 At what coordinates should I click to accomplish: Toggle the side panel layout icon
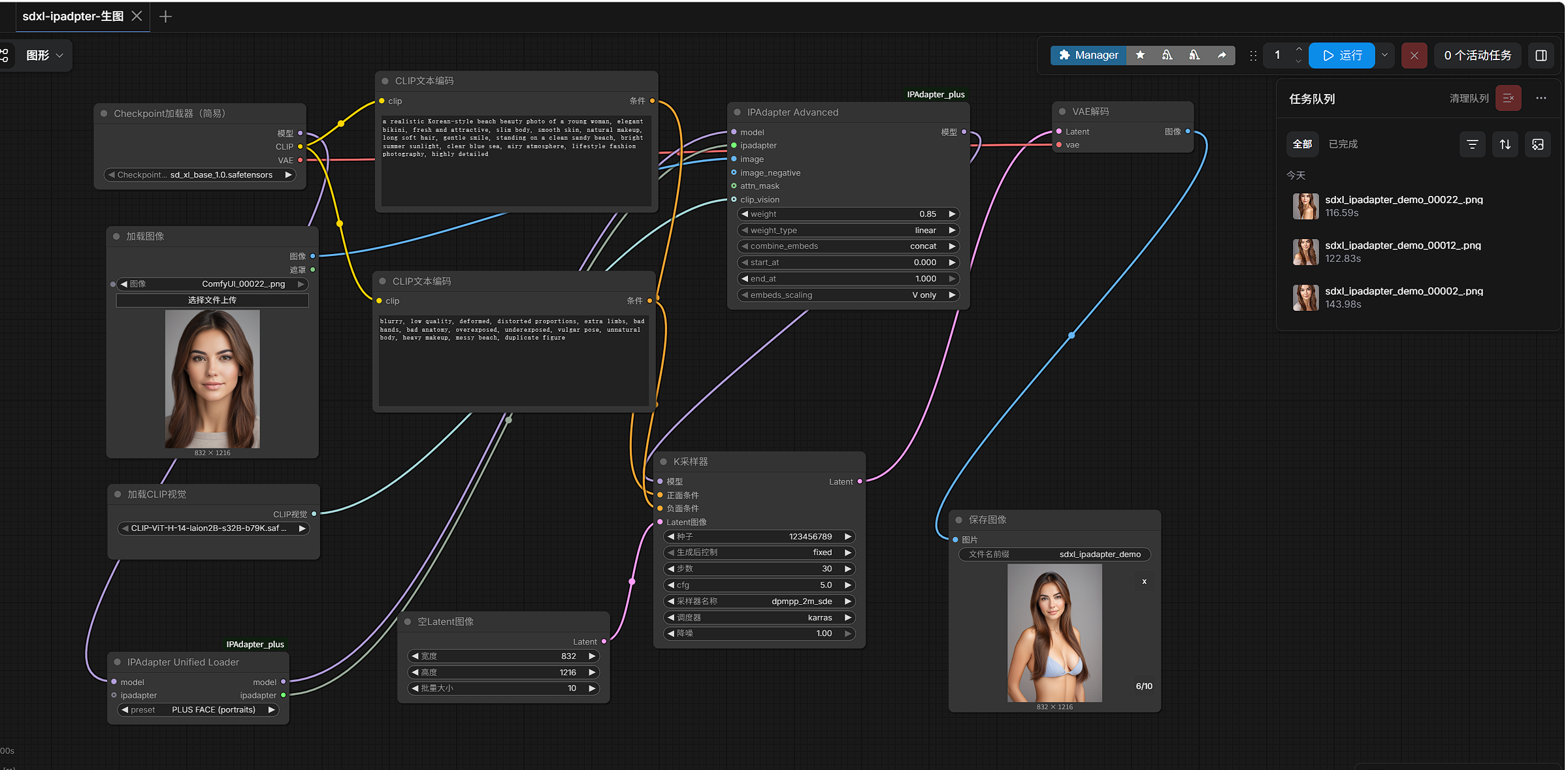tap(1541, 56)
